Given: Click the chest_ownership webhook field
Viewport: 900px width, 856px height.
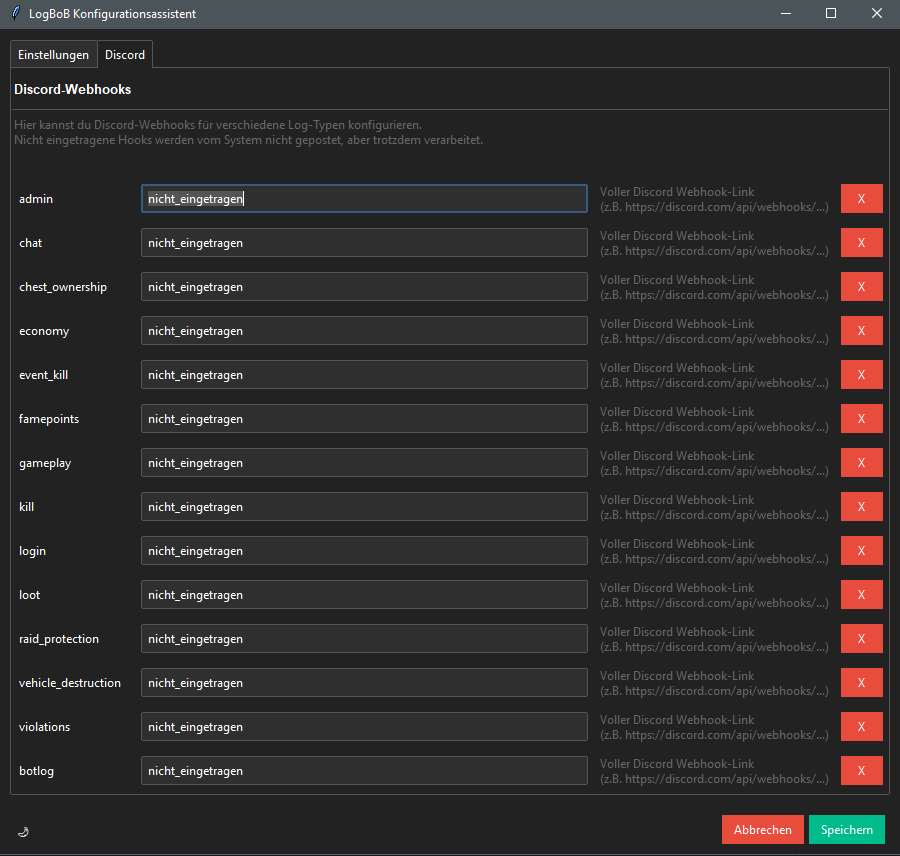Looking at the screenshot, I should click(364, 286).
